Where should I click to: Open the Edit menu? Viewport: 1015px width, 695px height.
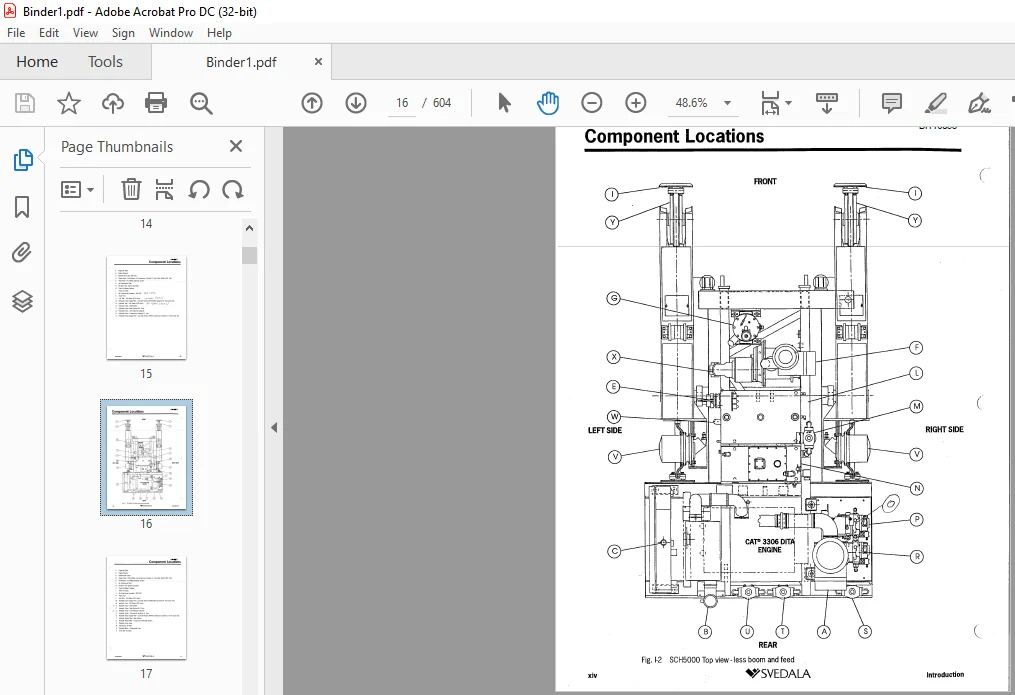click(x=49, y=33)
